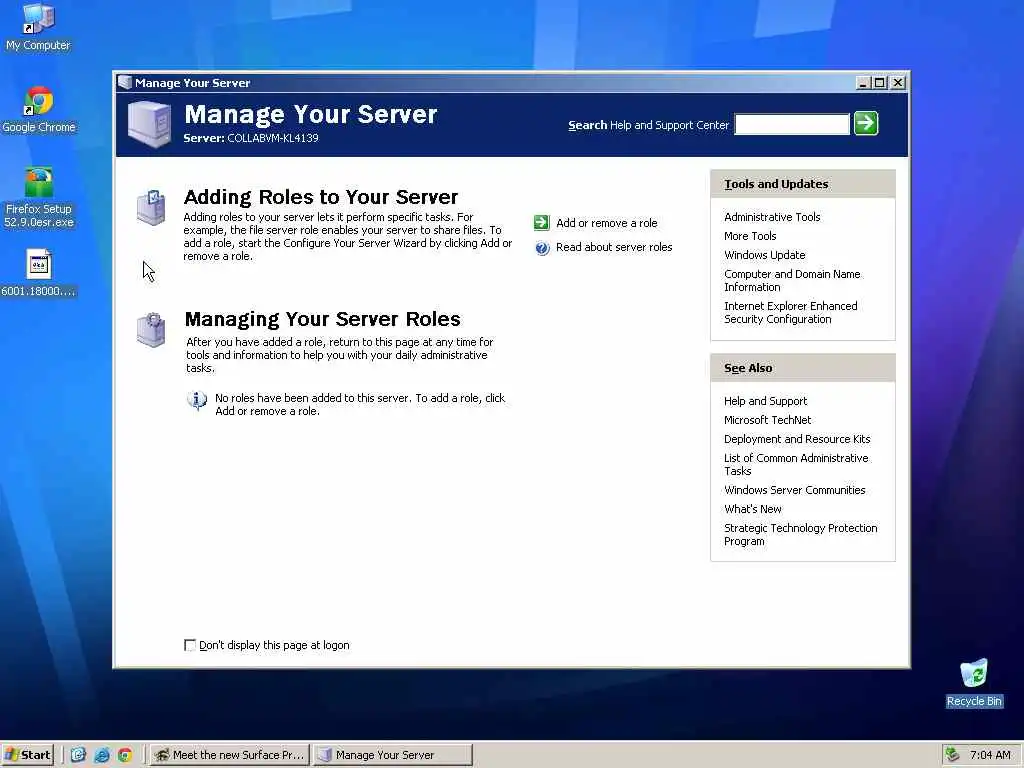Image resolution: width=1024 pixels, height=768 pixels.
Task: Open Internet Explorer Enhanced Security Configuration link
Action: pos(790,313)
